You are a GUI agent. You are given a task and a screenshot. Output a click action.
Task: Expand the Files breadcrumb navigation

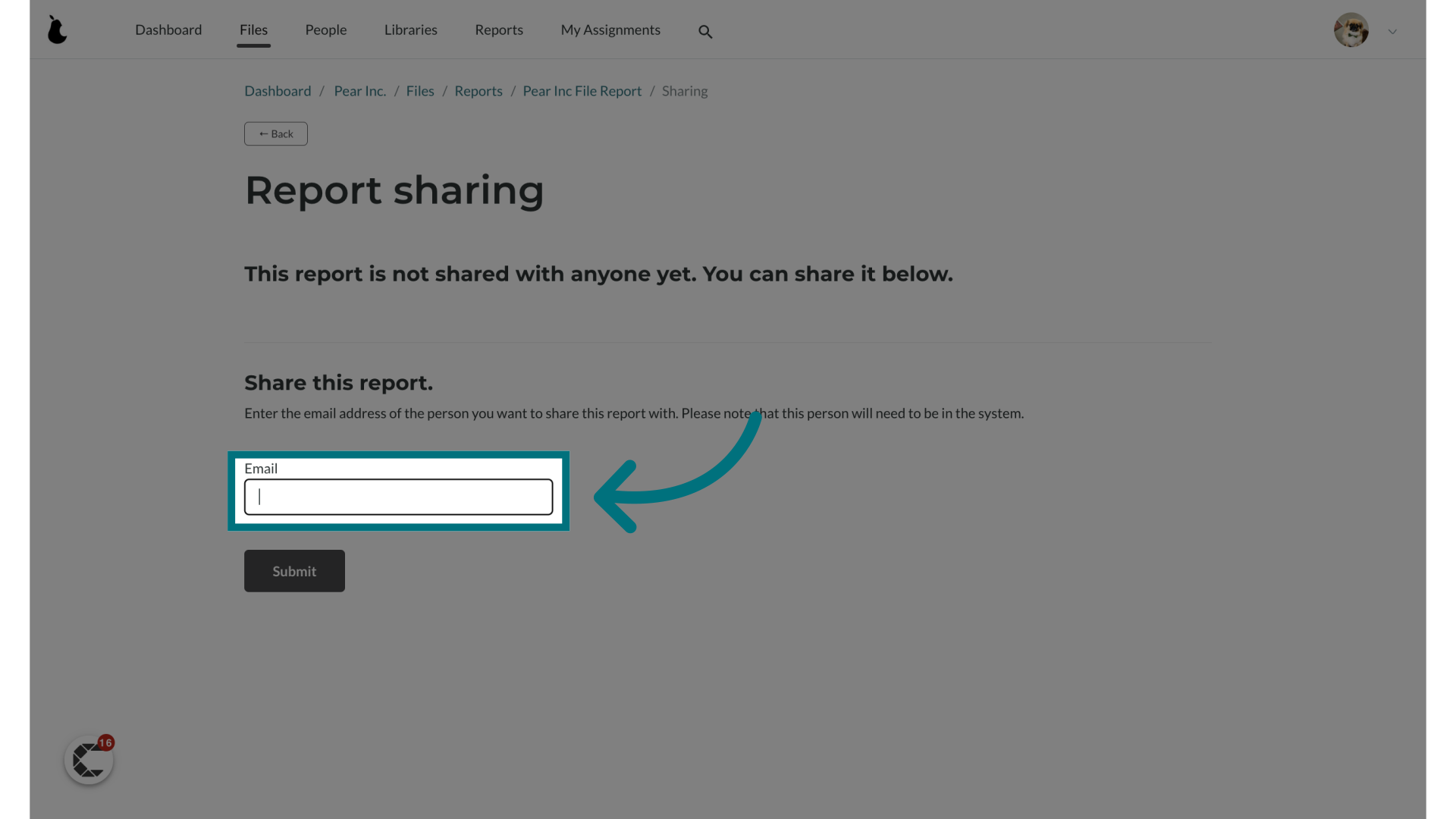[420, 91]
